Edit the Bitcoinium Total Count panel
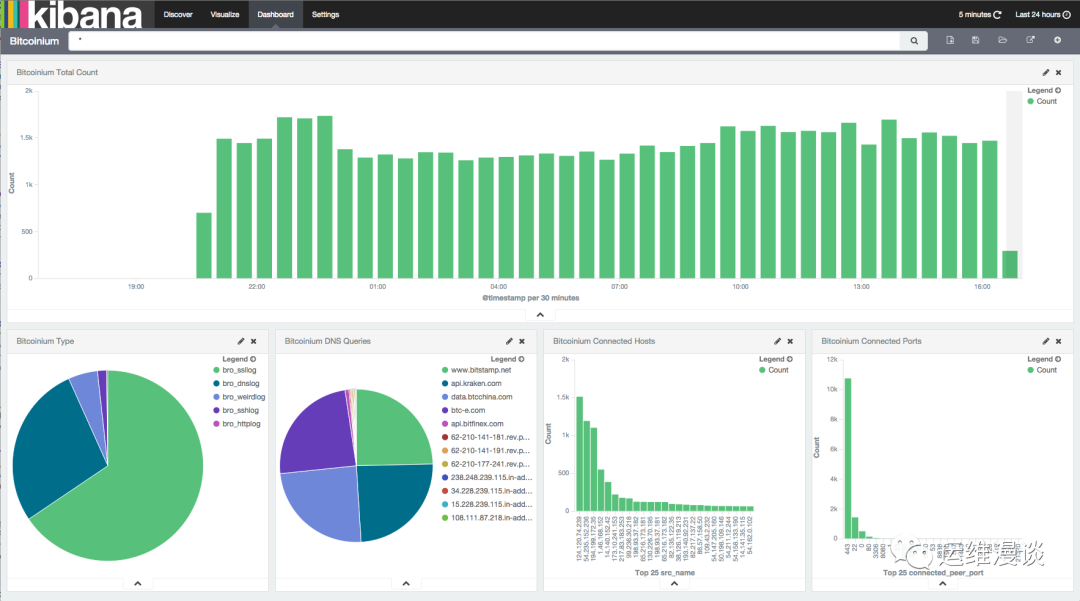 click(1046, 72)
